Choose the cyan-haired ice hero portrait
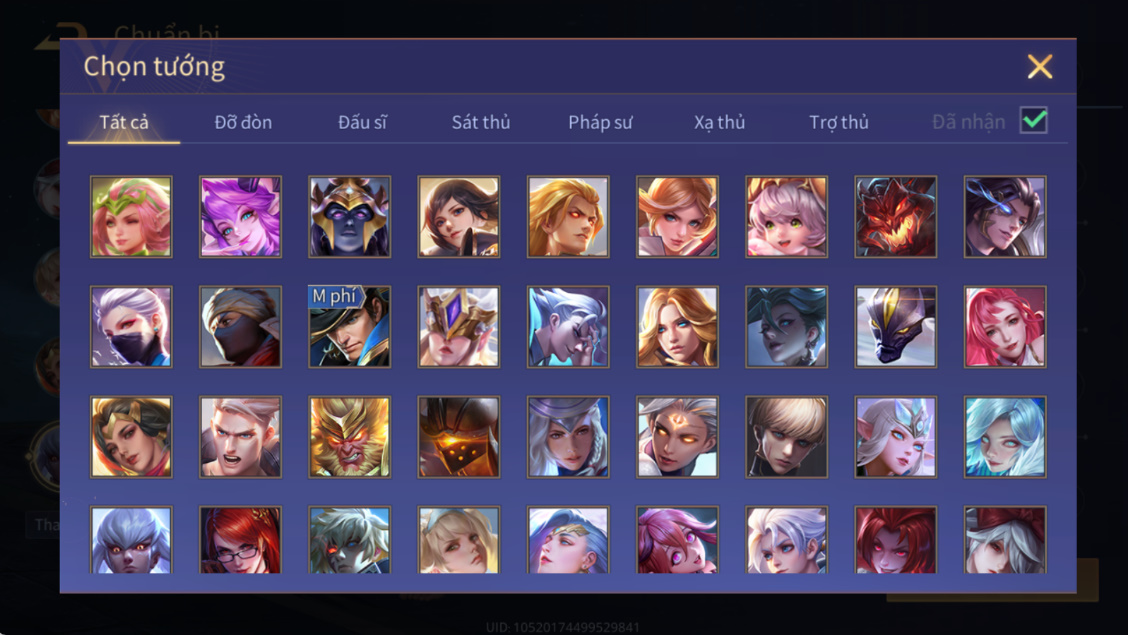The height and width of the screenshot is (635, 1128). [1005, 437]
